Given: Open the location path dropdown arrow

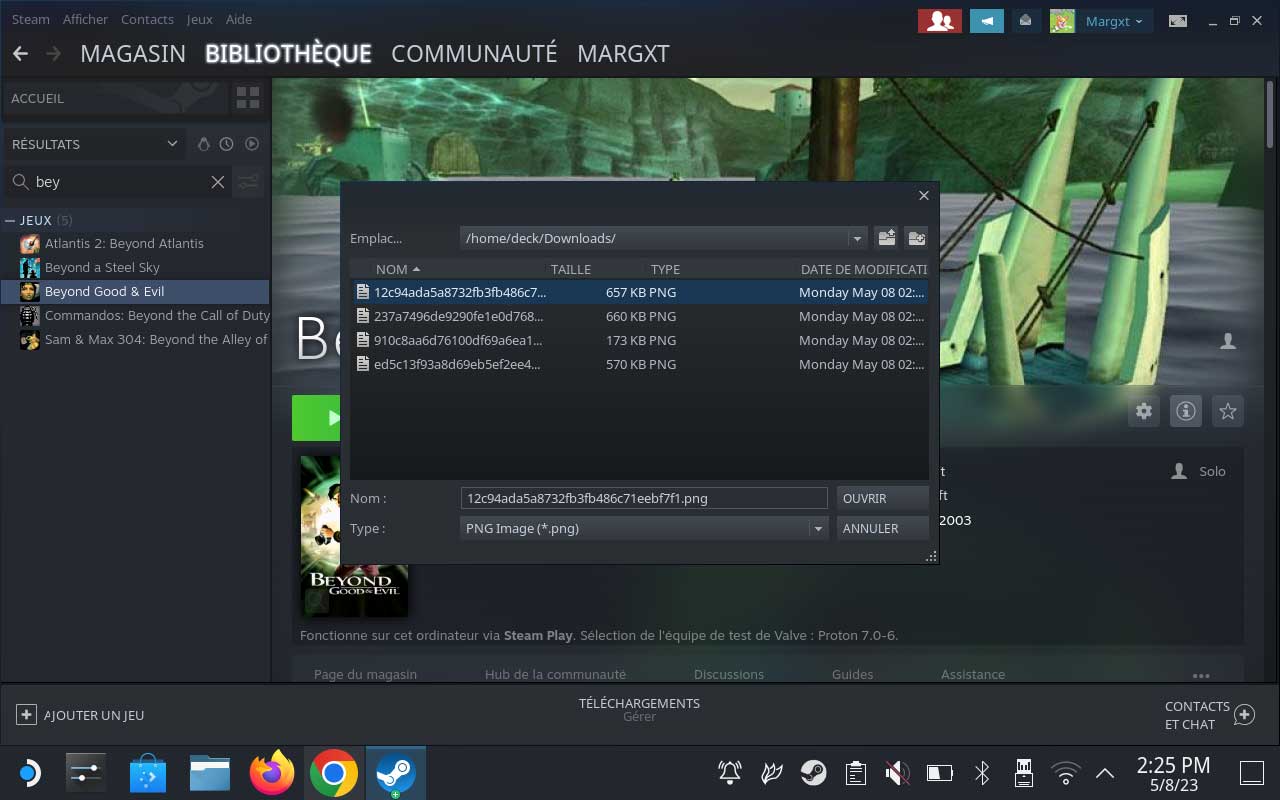Looking at the screenshot, I should (x=857, y=238).
